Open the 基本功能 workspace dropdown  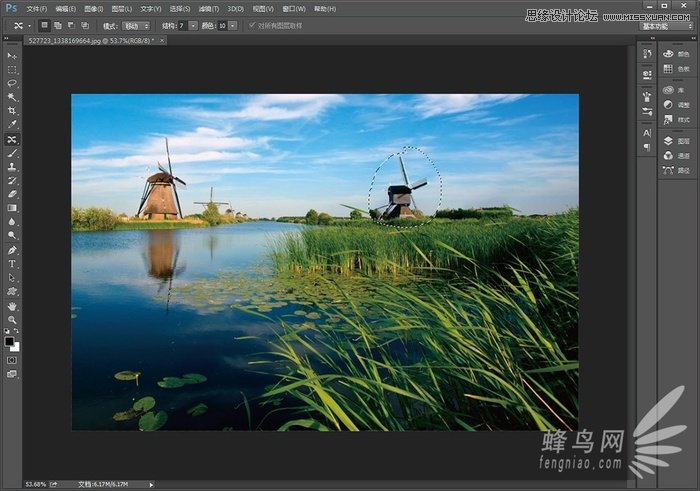667,26
